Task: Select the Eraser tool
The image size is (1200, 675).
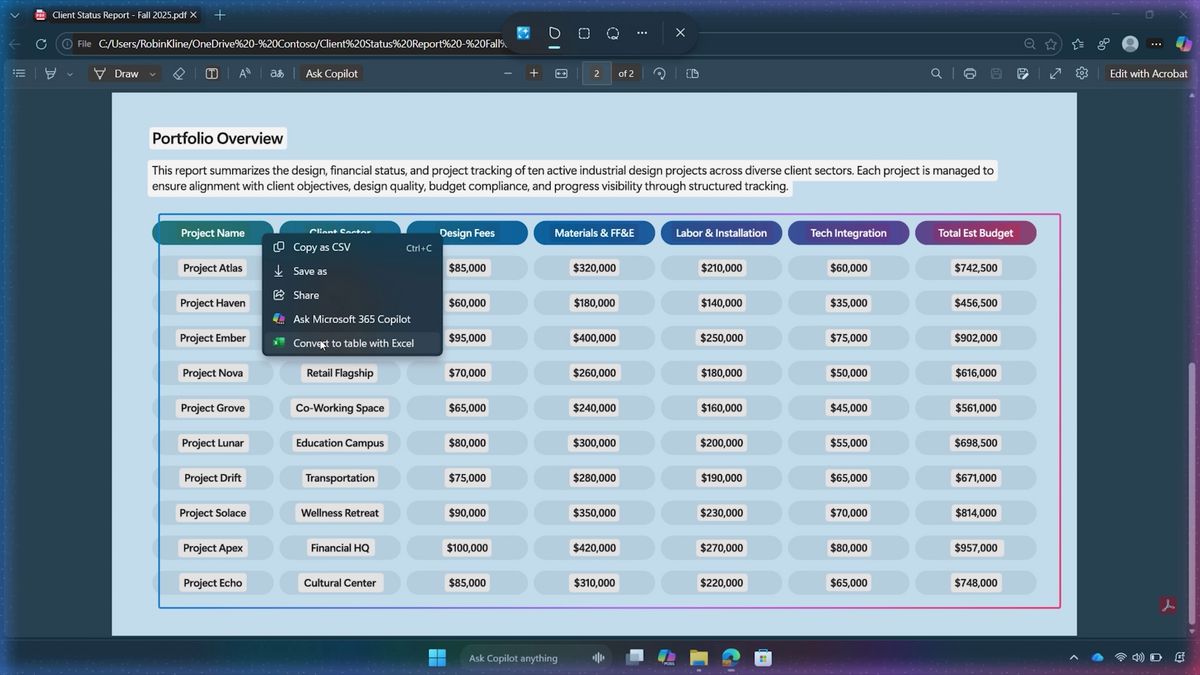Action: pos(179,73)
